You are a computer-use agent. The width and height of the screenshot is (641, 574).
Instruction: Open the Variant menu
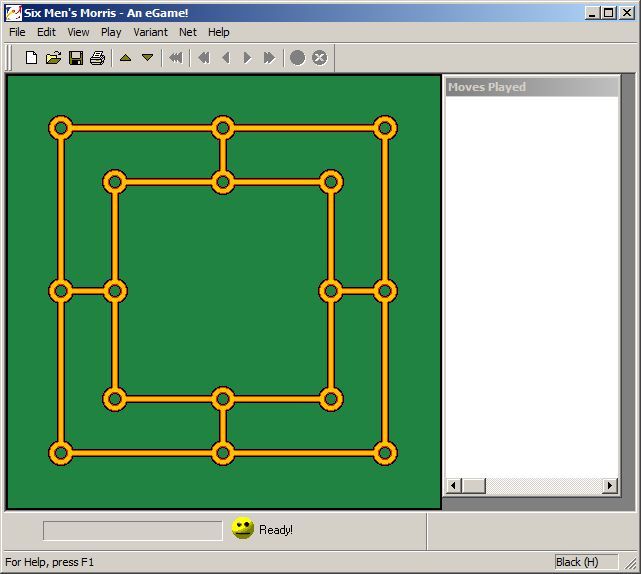coord(150,32)
